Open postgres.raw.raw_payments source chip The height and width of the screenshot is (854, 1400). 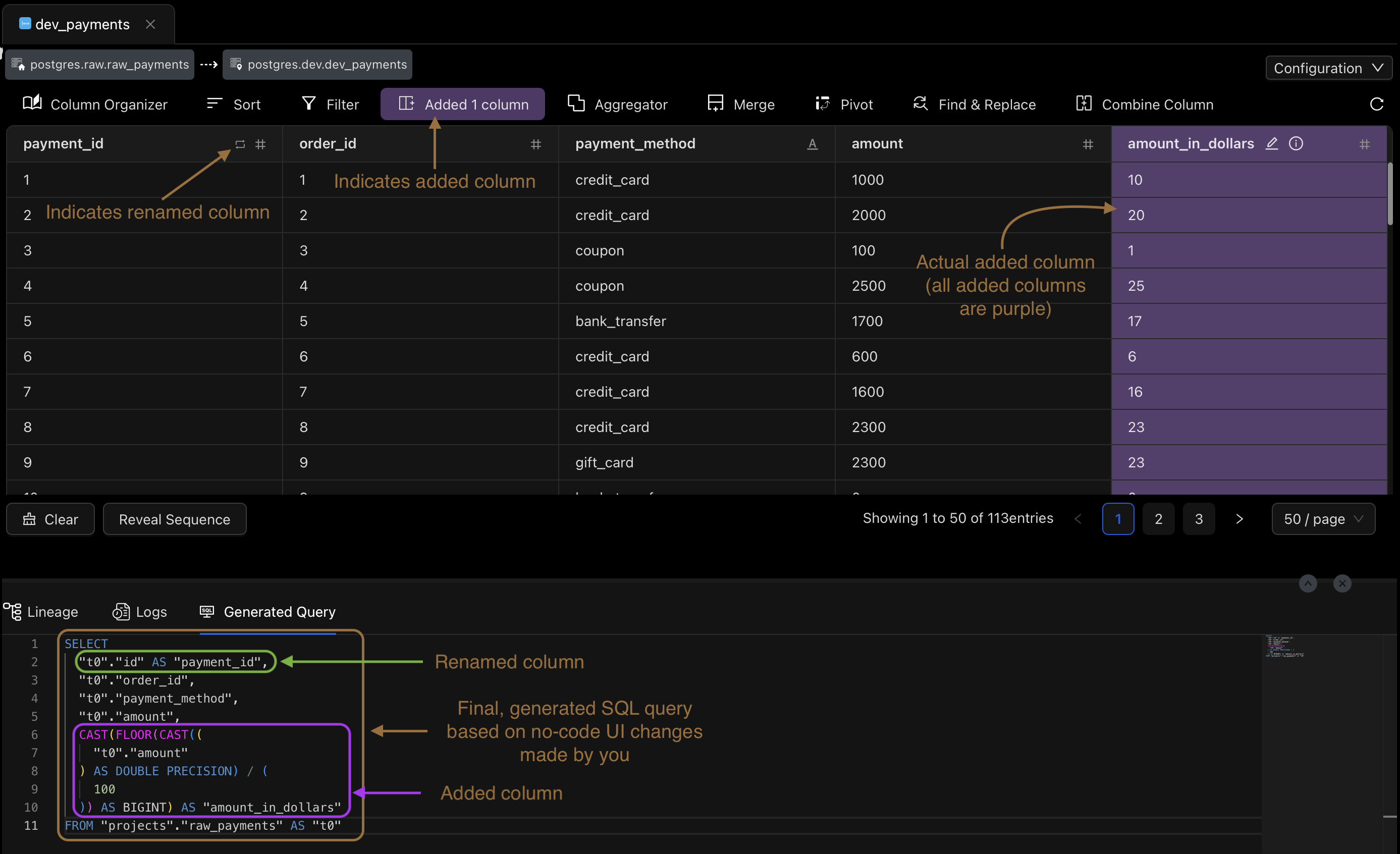point(100,64)
